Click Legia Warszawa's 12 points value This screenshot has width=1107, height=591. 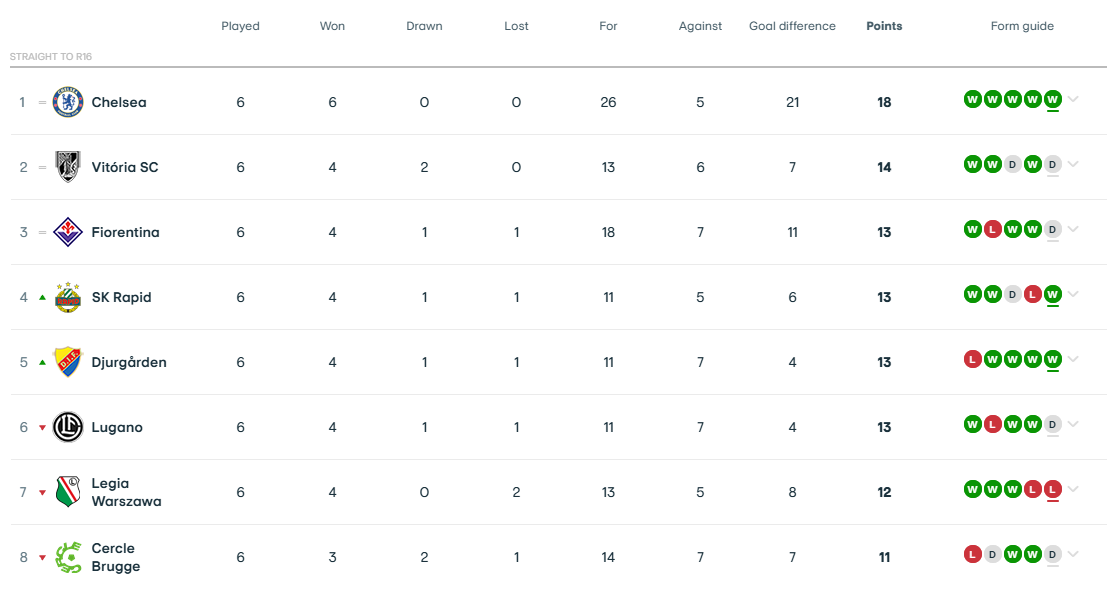click(x=884, y=492)
